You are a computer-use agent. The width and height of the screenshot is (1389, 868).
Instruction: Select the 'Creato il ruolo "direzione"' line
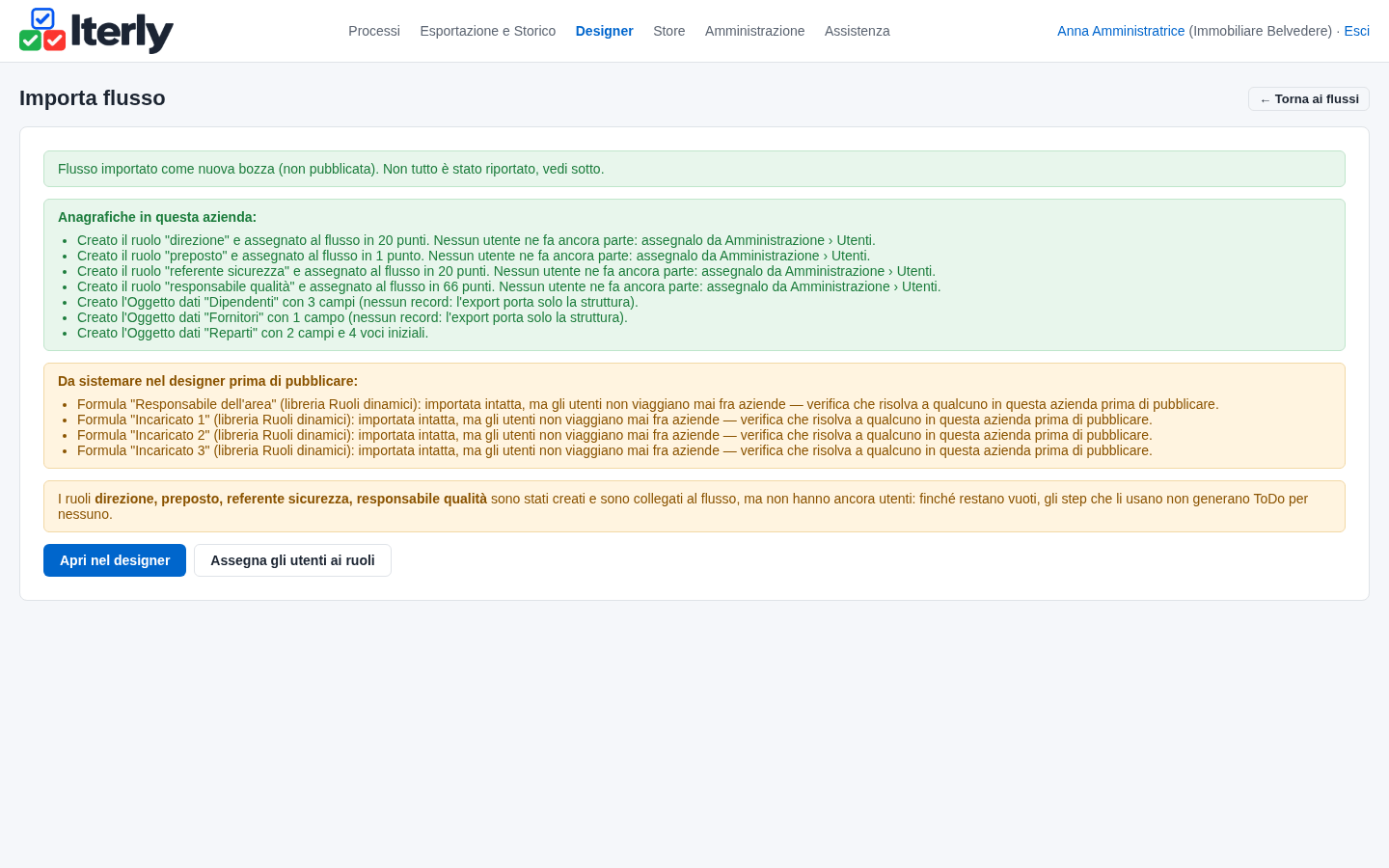[x=477, y=240]
